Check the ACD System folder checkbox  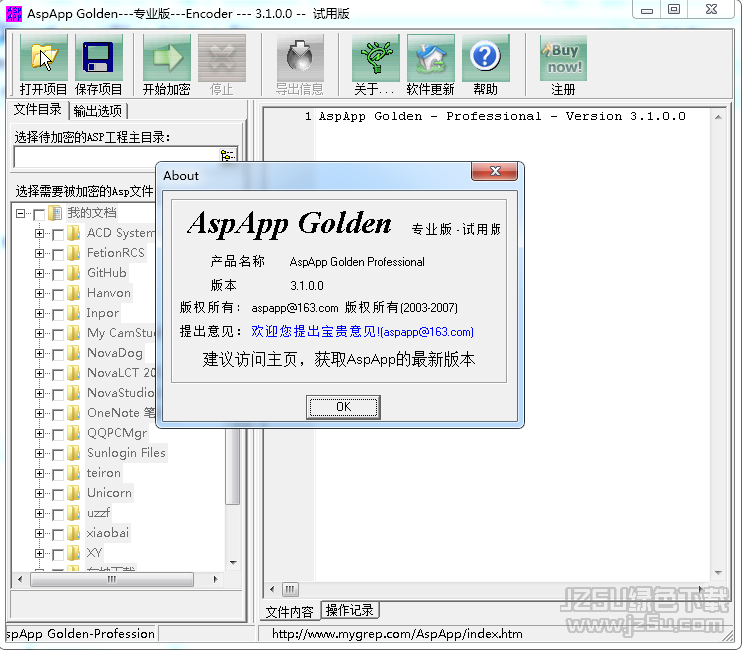pos(58,235)
